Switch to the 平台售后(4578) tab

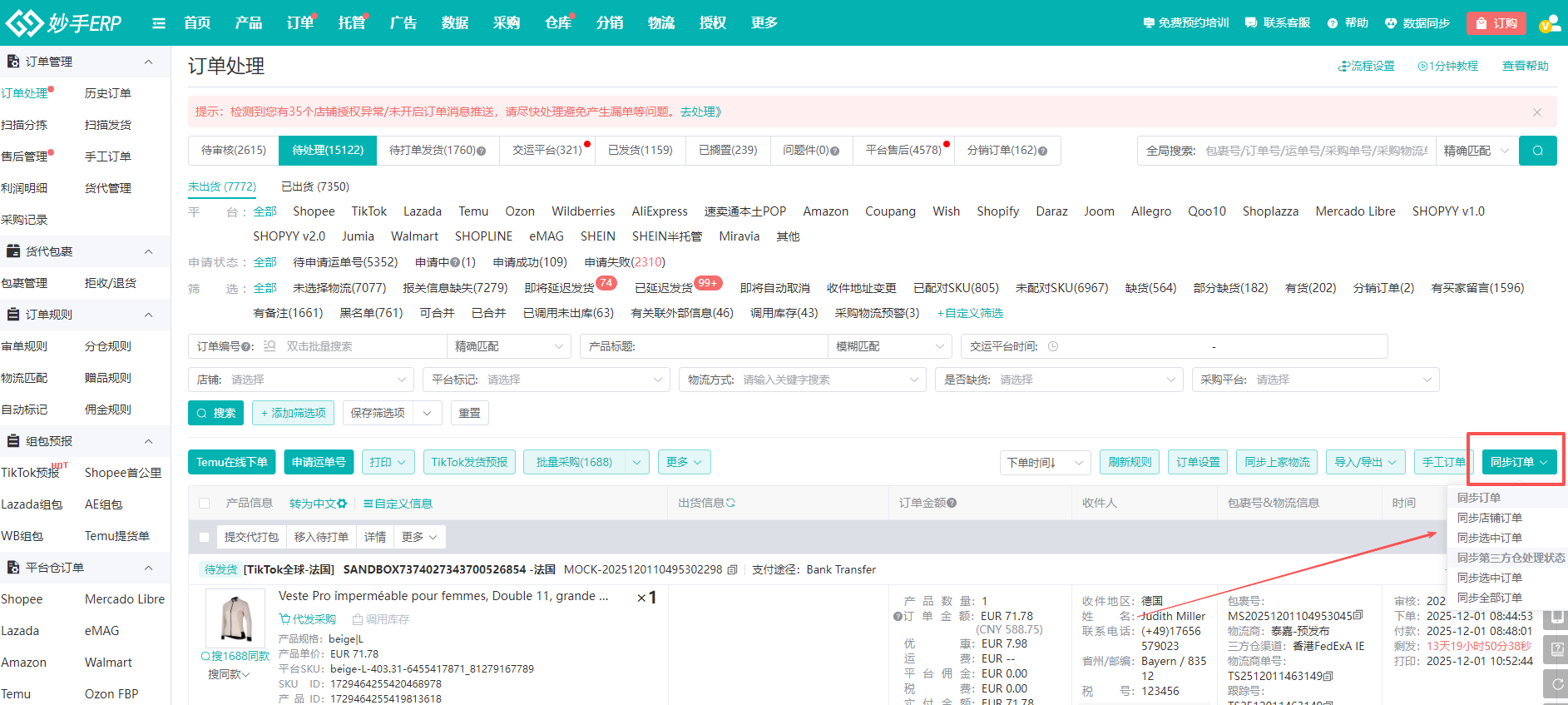tap(903, 151)
